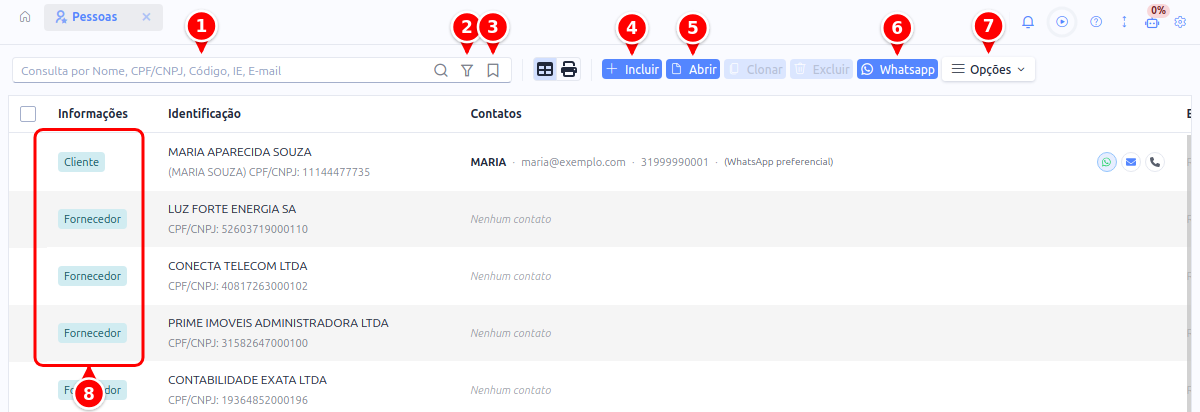Screen dimensions: 1200x412
Task: Close the Pessoas tab
Action: click(x=146, y=17)
